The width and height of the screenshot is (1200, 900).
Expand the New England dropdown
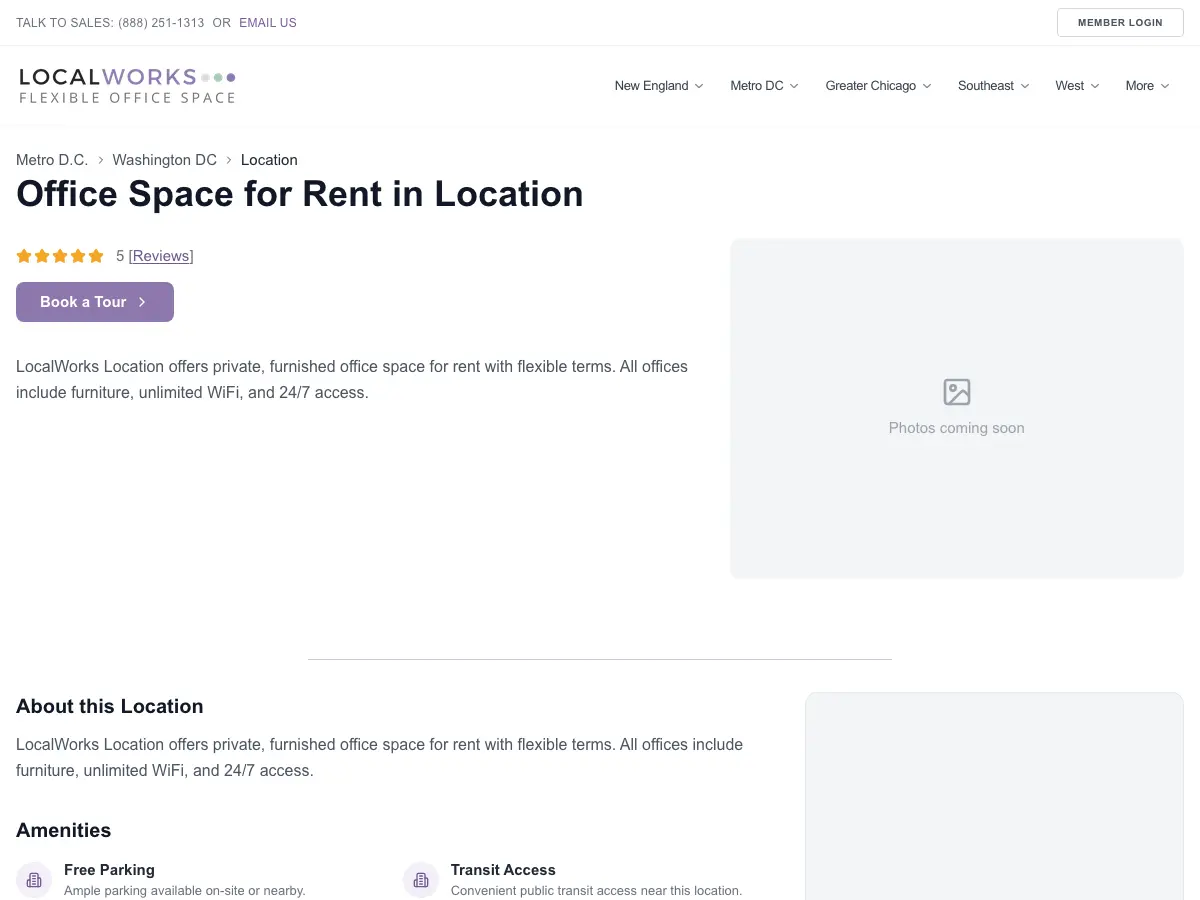pos(659,86)
